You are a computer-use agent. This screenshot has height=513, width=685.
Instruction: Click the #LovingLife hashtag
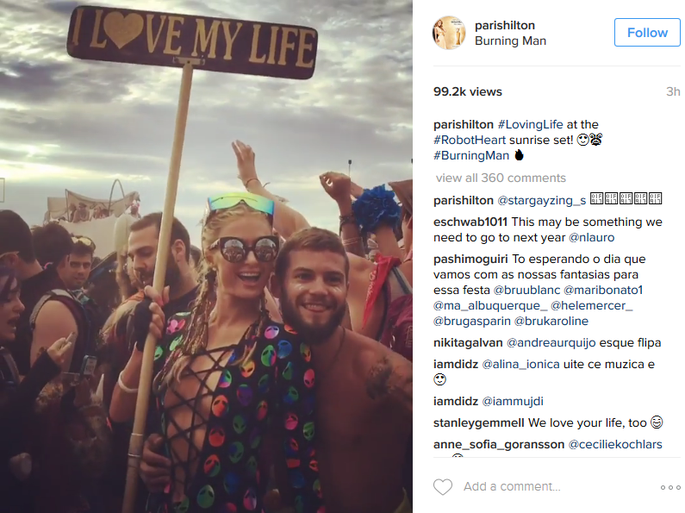530,125
